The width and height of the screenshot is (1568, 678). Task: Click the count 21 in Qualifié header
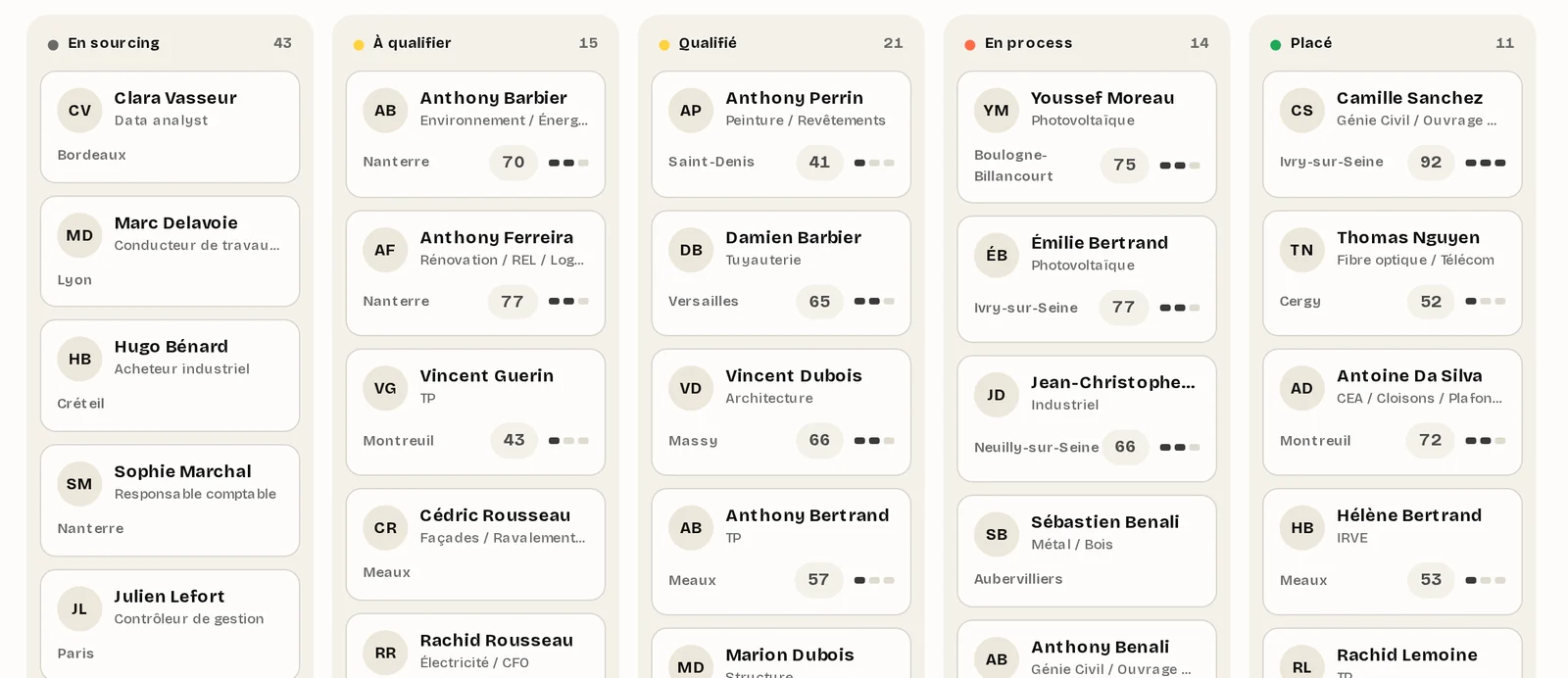point(893,43)
